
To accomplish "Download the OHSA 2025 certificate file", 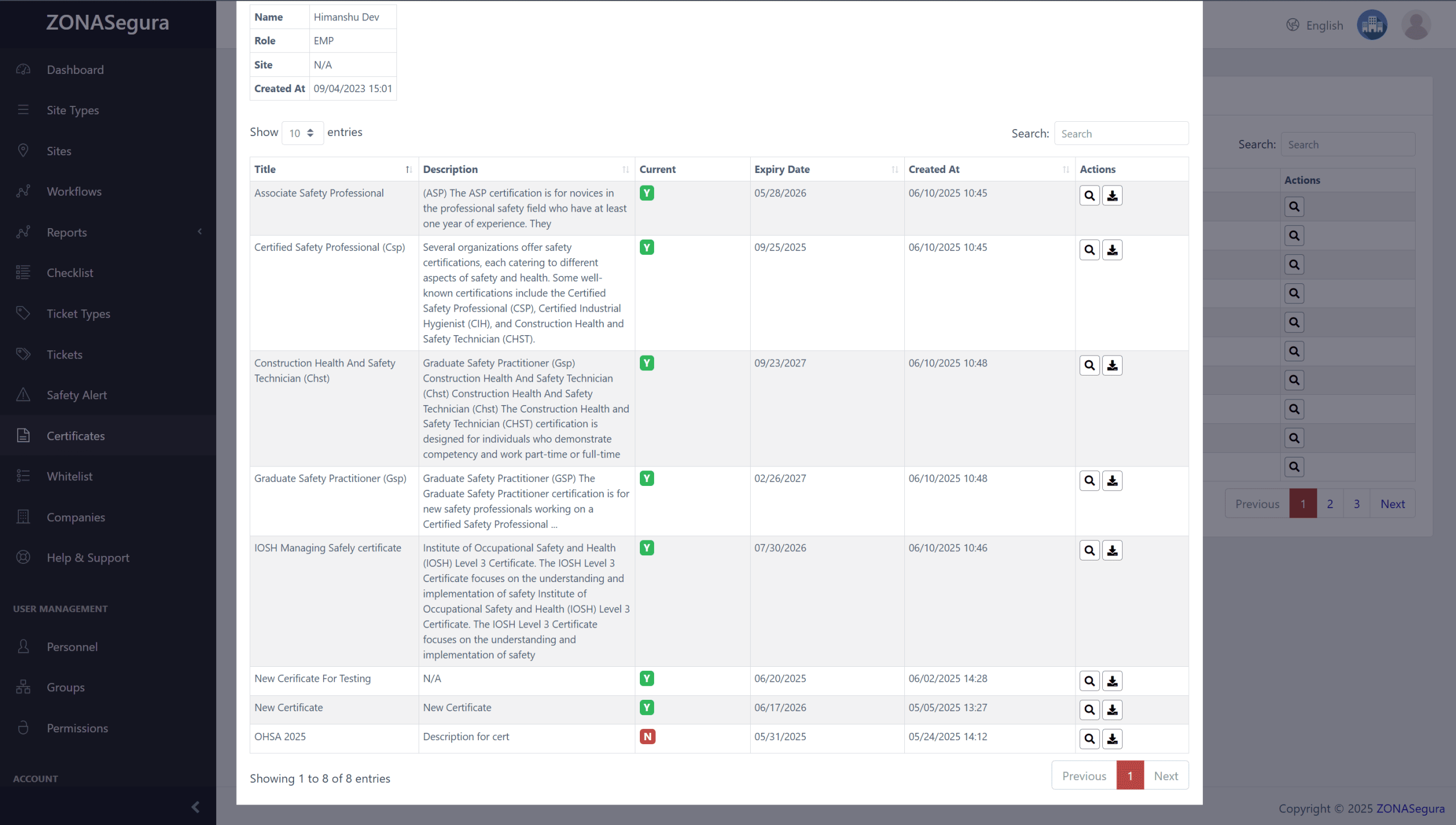I will click(1112, 739).
